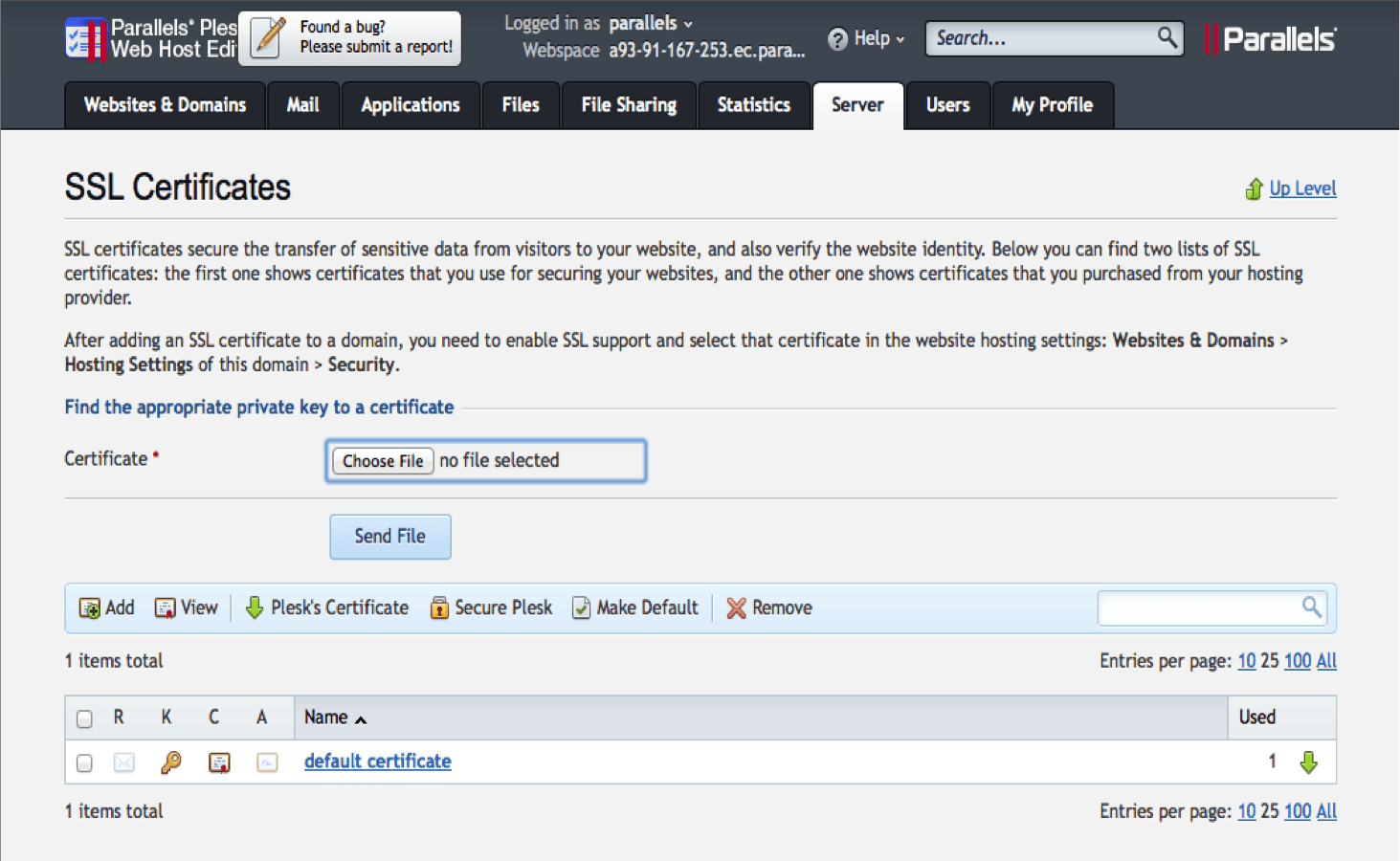This screenshot has height=861, width=1400.
Task: Click the Up Level arrow icon
Action: click(1254, 188)
